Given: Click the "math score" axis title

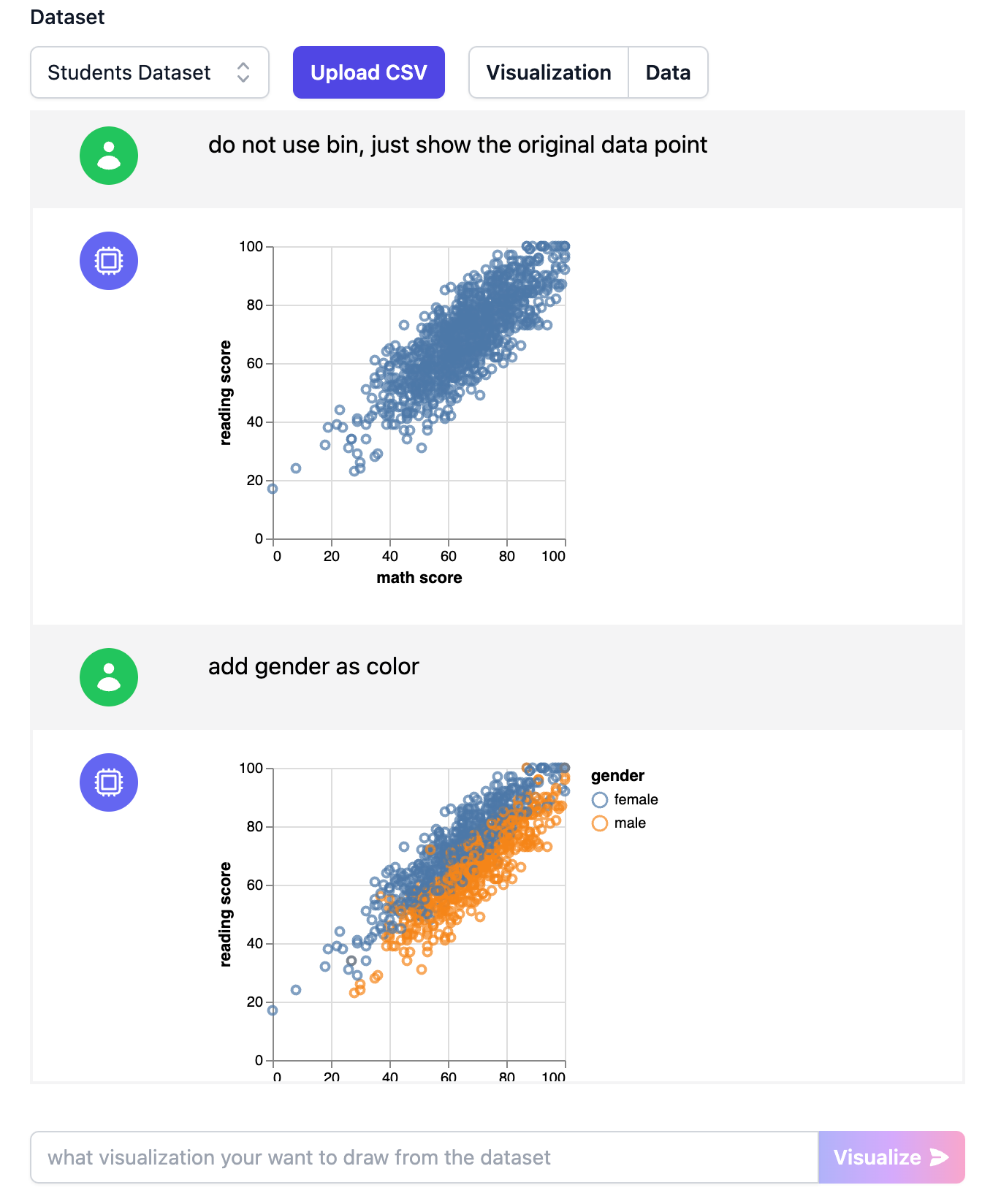Looking at the screenshot, I should click(x=419, y=578).
